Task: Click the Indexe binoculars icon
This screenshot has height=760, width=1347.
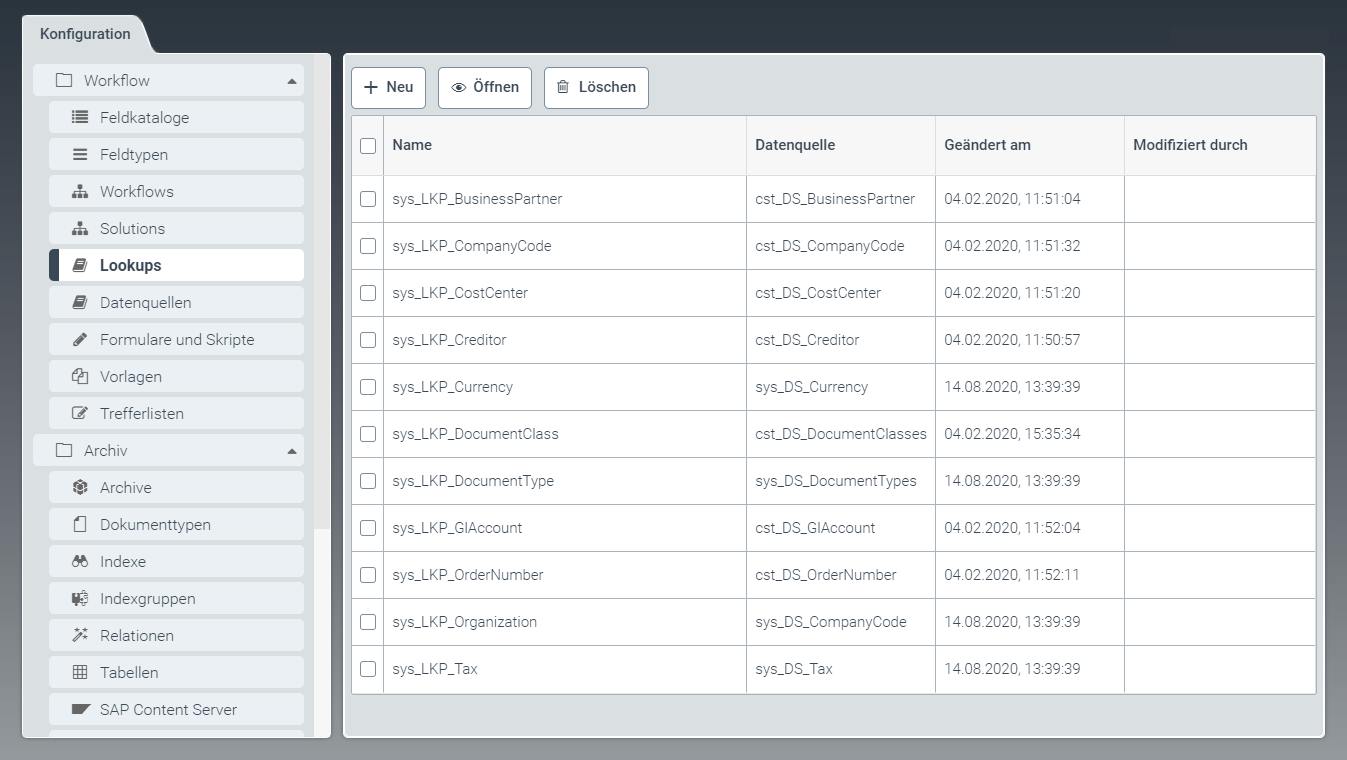Action: point(80,561)
